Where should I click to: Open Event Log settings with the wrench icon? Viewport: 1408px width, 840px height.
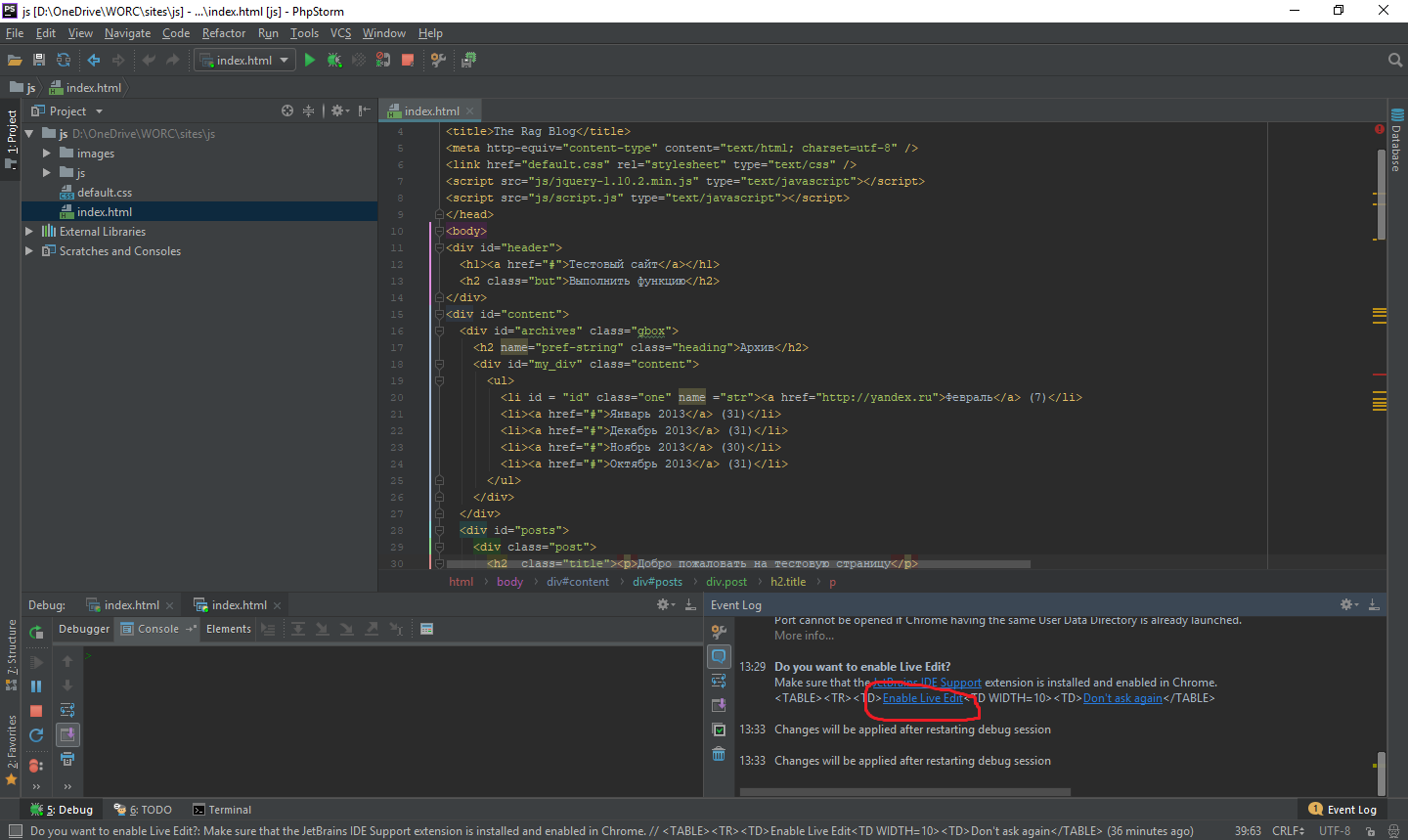tap(719, 632)
